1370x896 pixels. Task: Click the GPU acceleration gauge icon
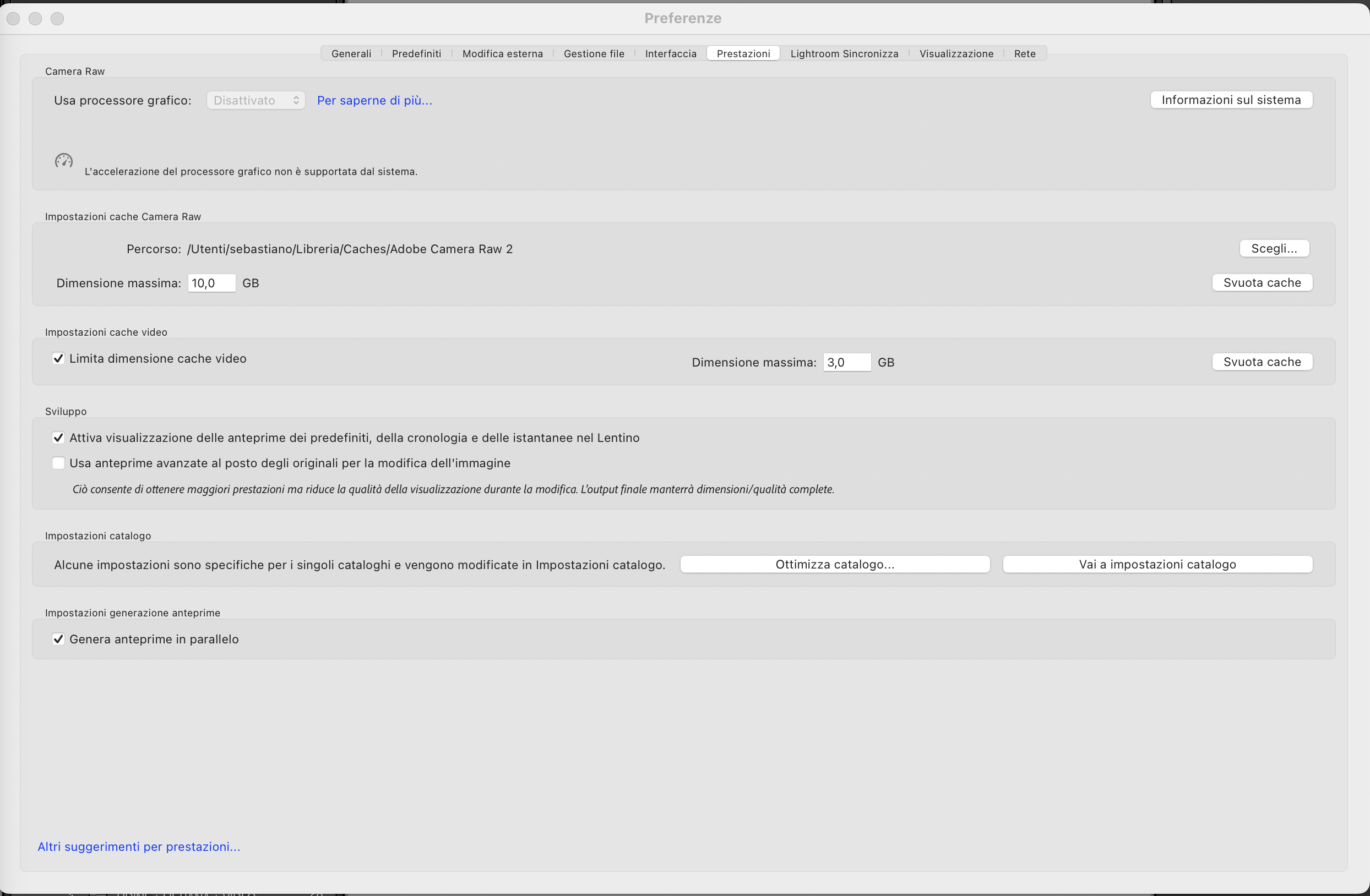(x=63, y=162)
